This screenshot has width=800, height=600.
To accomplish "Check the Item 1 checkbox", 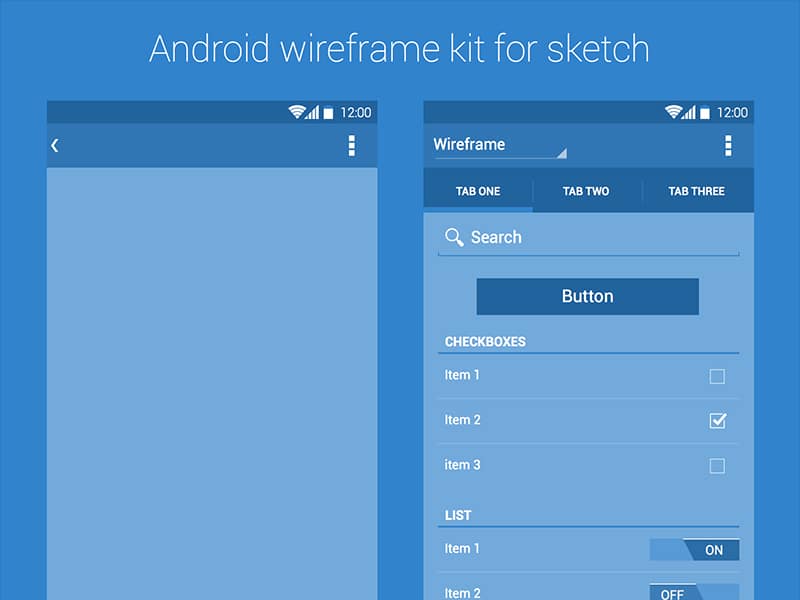I will click(x=717, y=376).
